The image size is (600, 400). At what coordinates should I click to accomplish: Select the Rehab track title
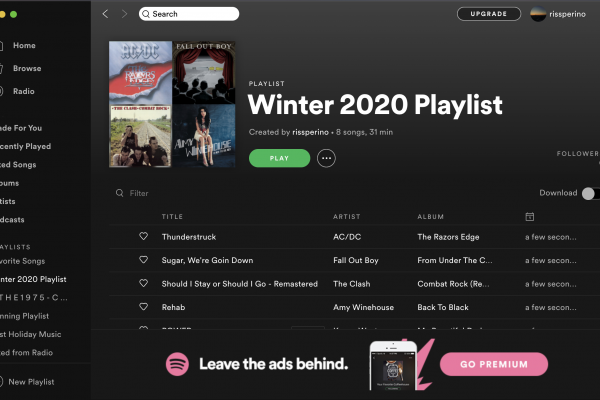173,307
